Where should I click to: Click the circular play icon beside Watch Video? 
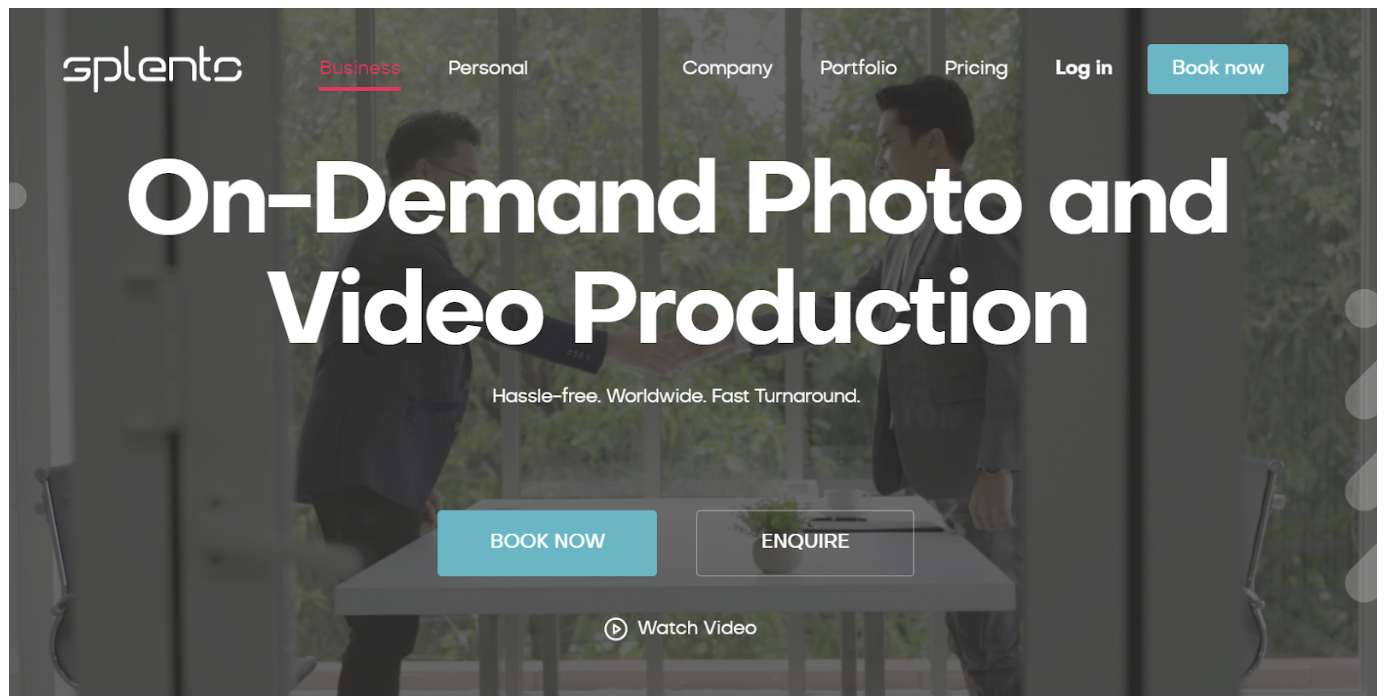615,629
